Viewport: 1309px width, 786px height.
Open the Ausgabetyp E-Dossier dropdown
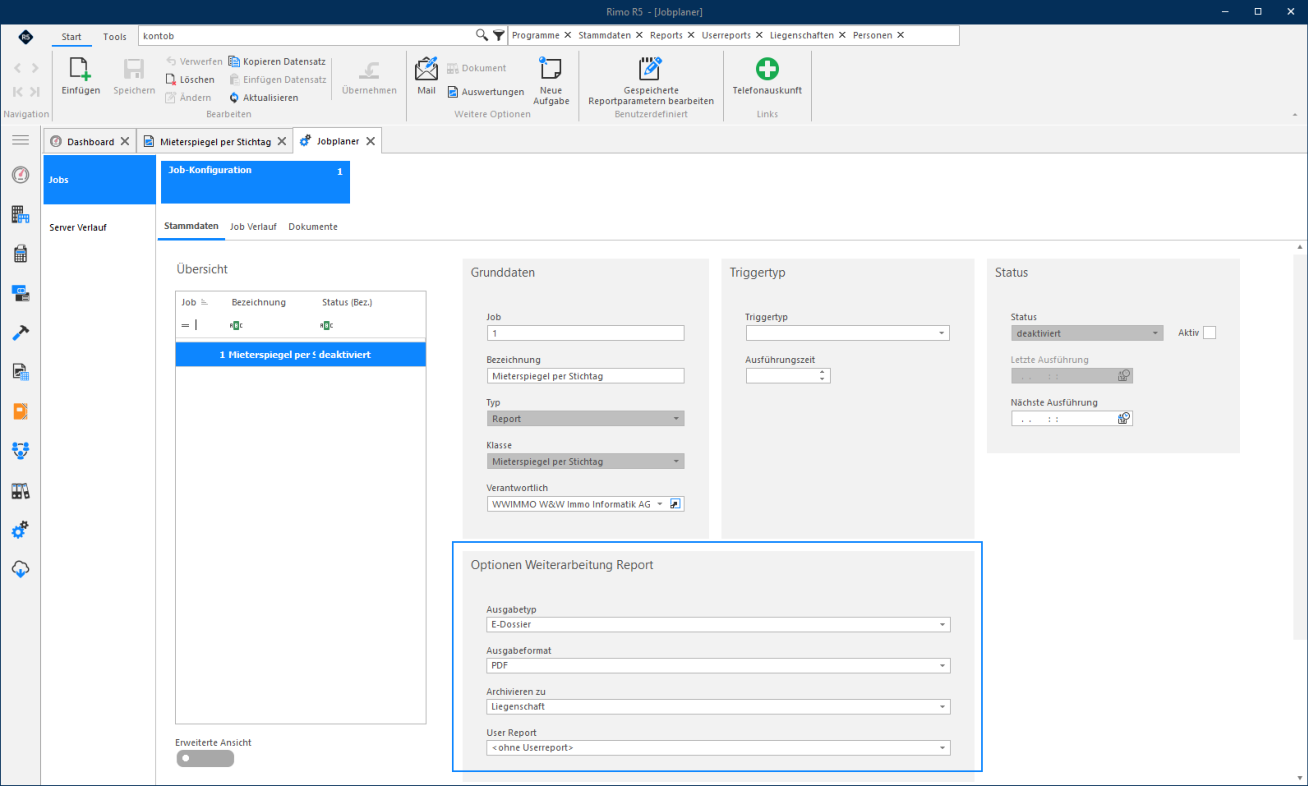[x=718, y=625]
